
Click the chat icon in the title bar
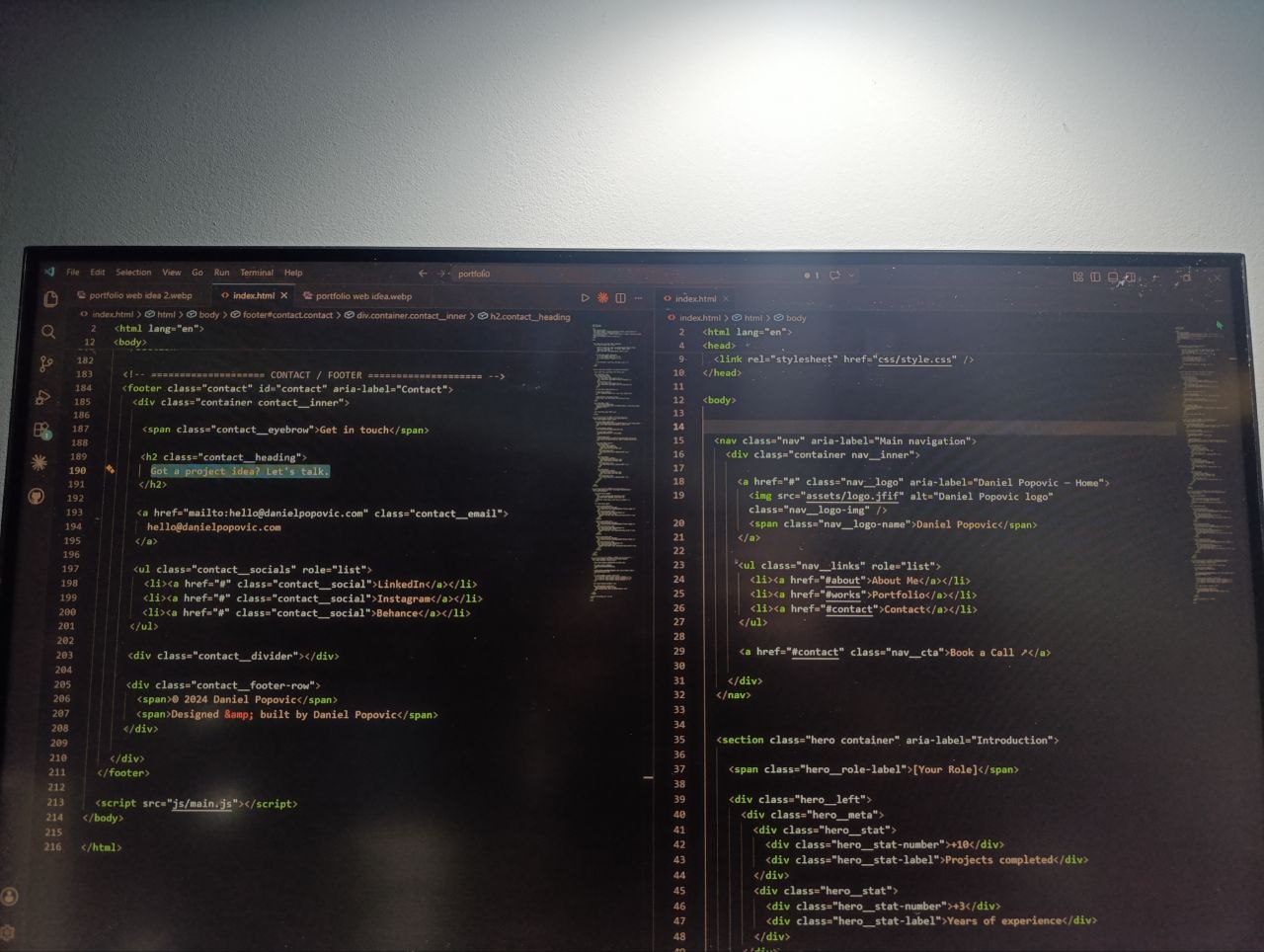[834, 276]
